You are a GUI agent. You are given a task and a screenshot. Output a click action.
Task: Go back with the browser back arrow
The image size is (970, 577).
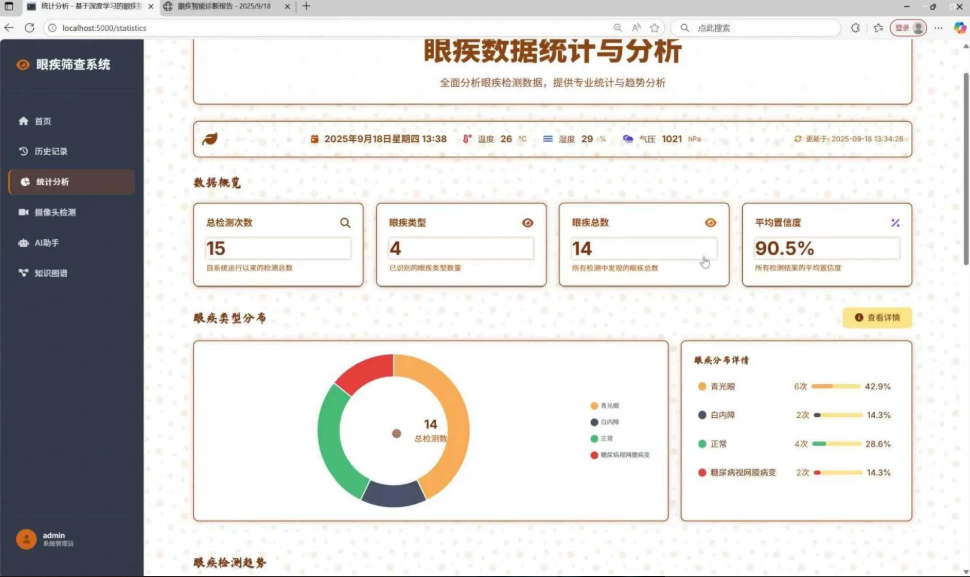tap(9, 28)
